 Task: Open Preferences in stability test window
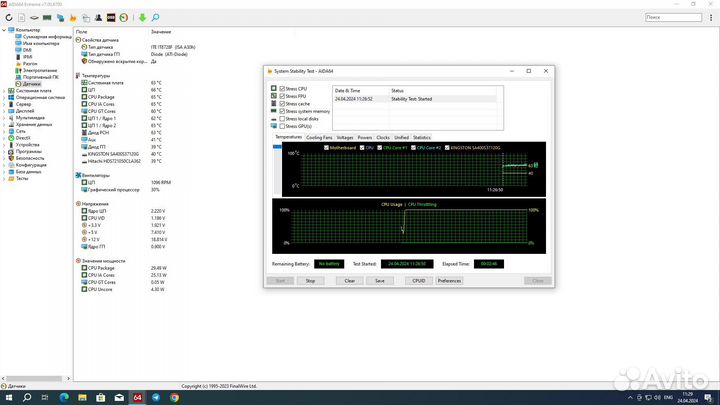tap(449, 281)
